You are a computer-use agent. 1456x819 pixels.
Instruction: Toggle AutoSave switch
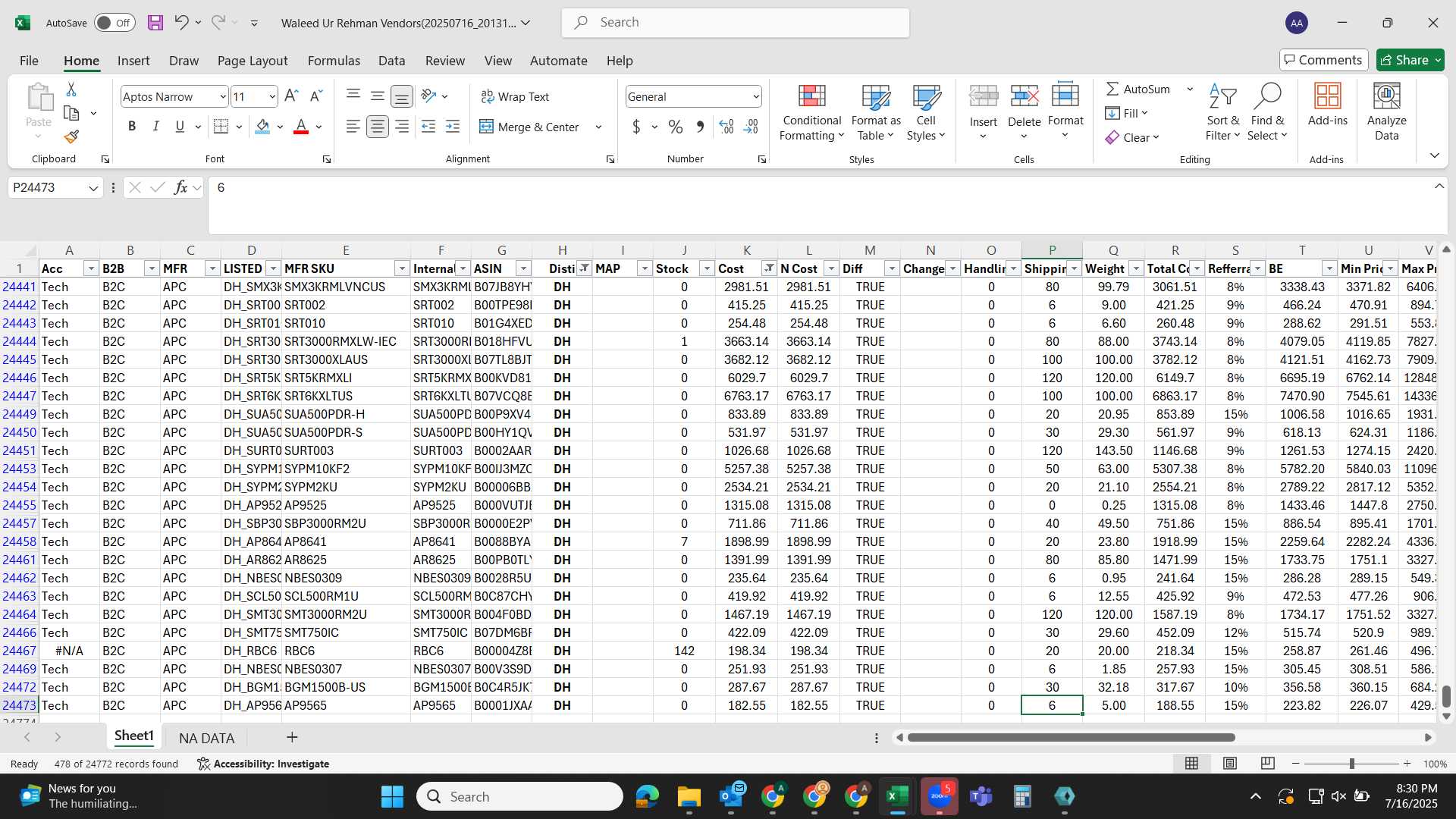point(115,23)
